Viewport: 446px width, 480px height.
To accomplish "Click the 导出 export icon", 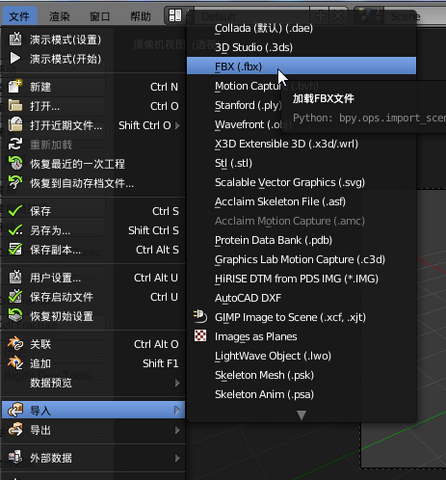I will click(16, 429).
